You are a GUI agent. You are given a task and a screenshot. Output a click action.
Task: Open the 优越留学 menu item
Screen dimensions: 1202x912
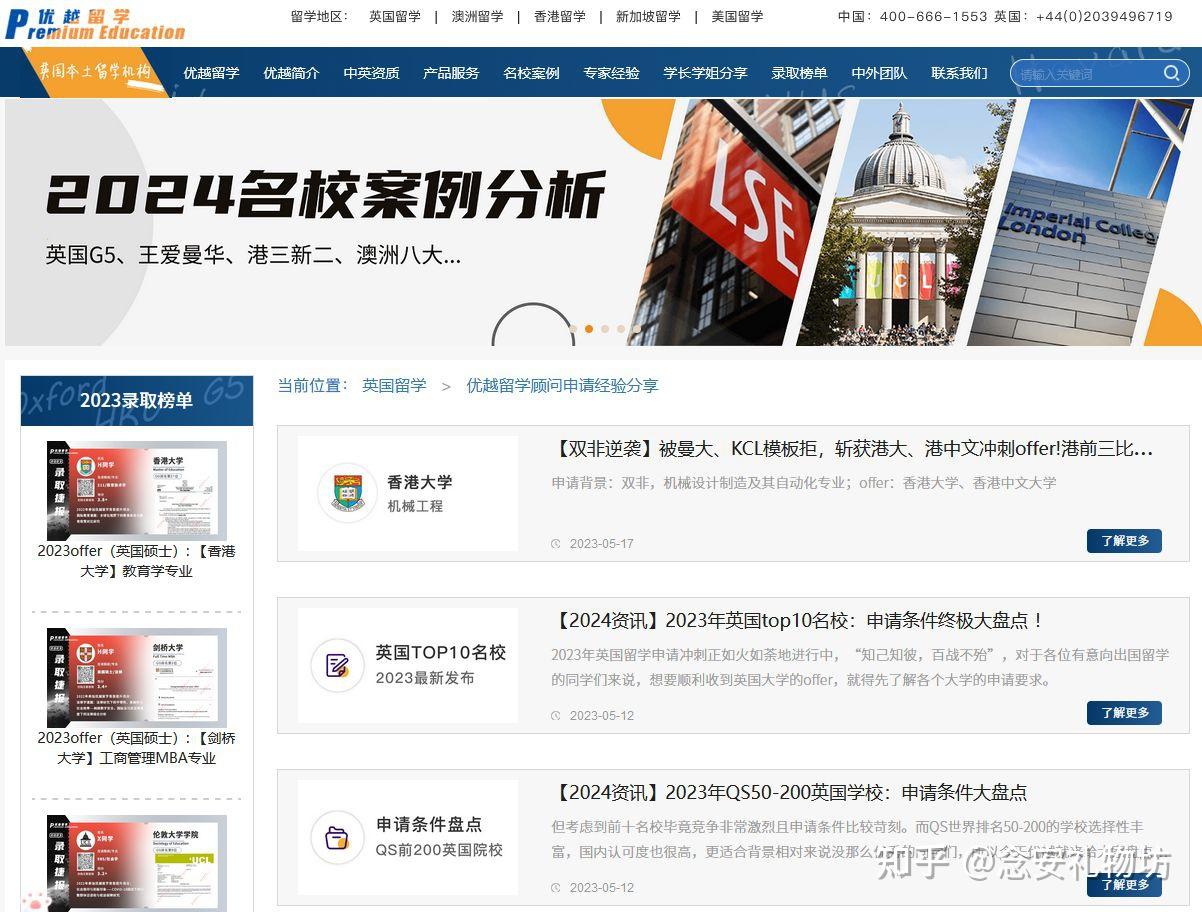coord(211,73)
